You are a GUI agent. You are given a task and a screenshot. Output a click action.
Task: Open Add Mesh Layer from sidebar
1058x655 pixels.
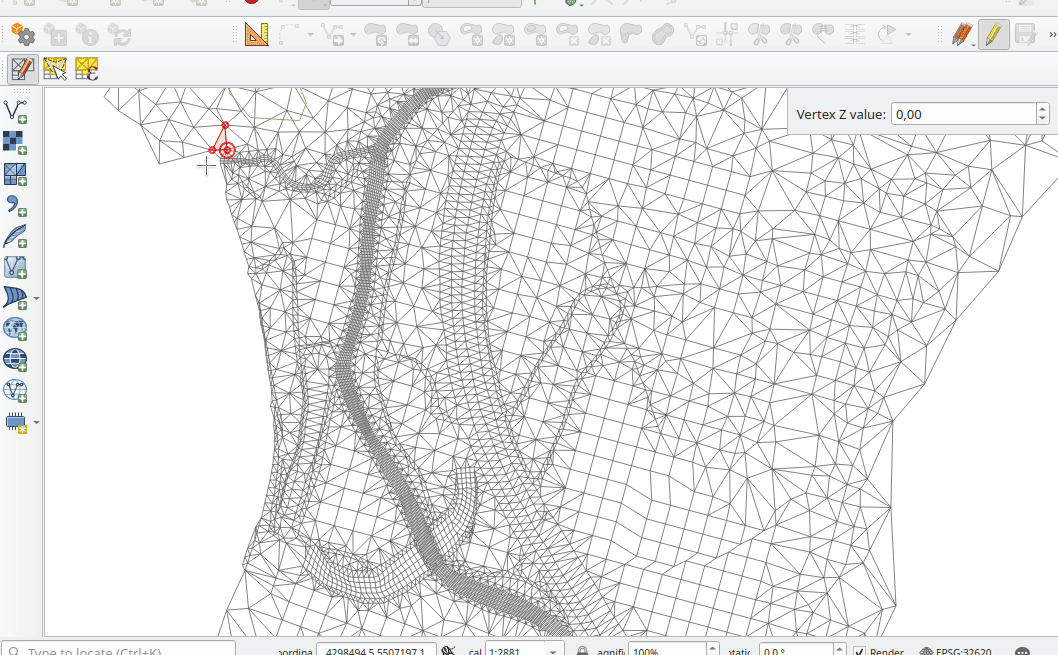tap(16, 174)
